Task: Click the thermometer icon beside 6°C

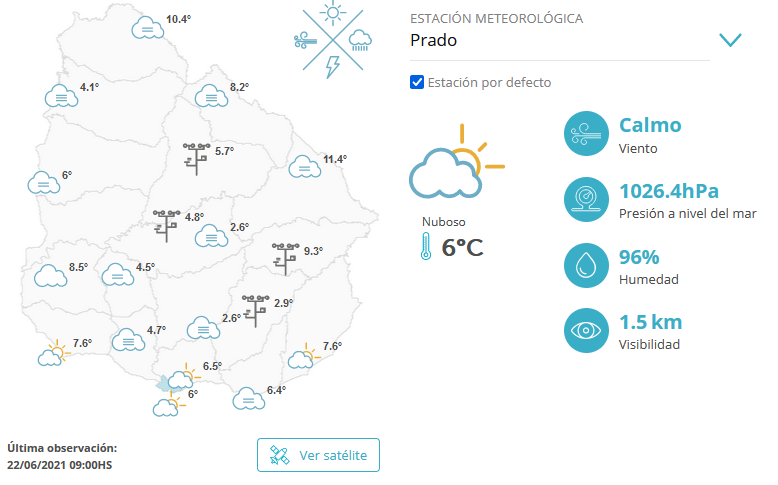Action: (426, 246)
